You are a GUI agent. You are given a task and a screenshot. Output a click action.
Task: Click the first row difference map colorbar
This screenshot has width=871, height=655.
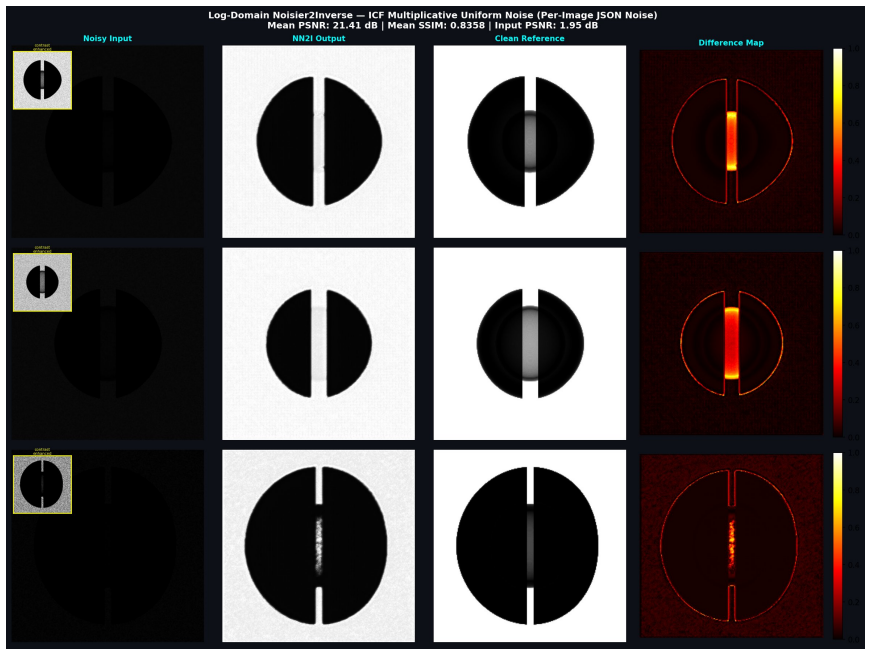[837, 142]
